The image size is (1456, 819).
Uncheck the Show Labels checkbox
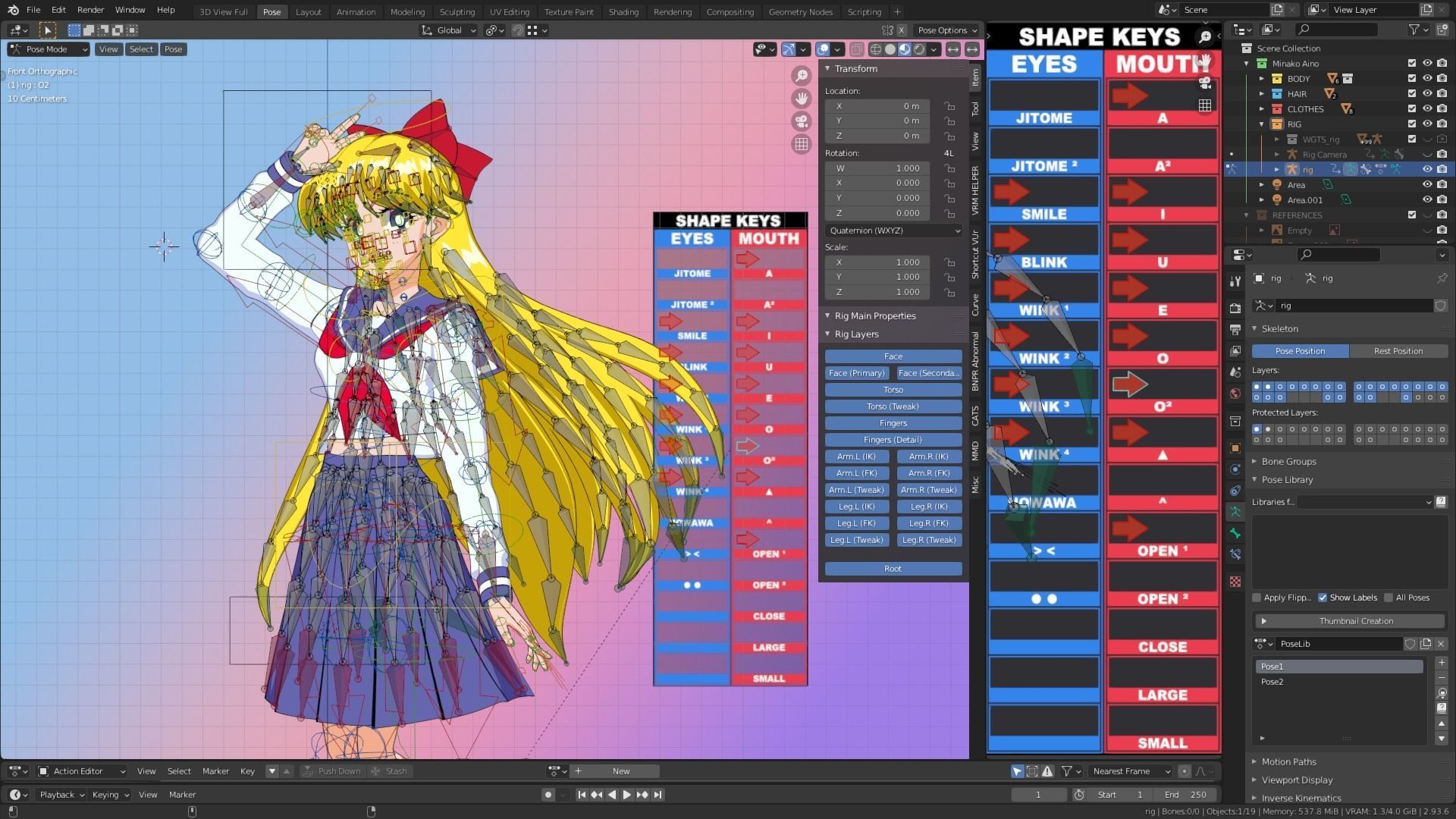[x=1323, y=598]
